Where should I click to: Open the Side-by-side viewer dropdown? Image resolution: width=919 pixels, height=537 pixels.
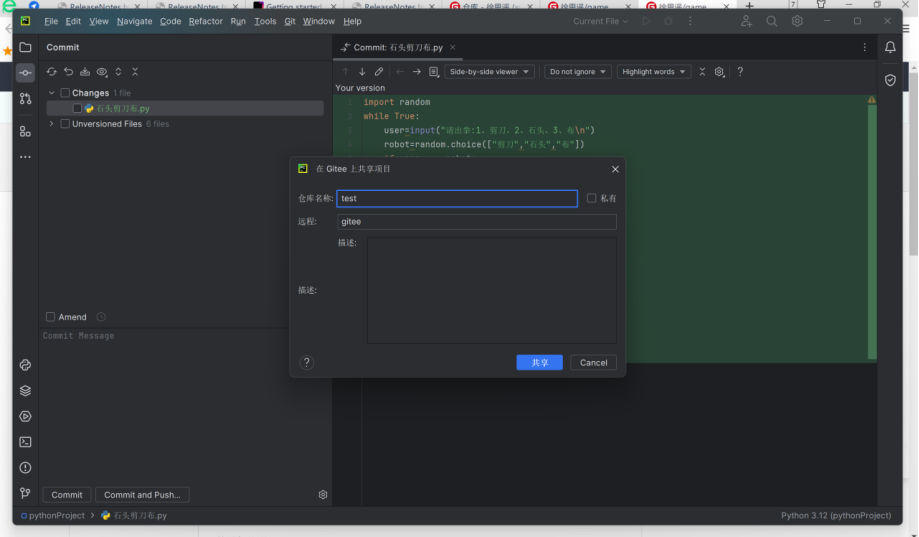point(490,72)
